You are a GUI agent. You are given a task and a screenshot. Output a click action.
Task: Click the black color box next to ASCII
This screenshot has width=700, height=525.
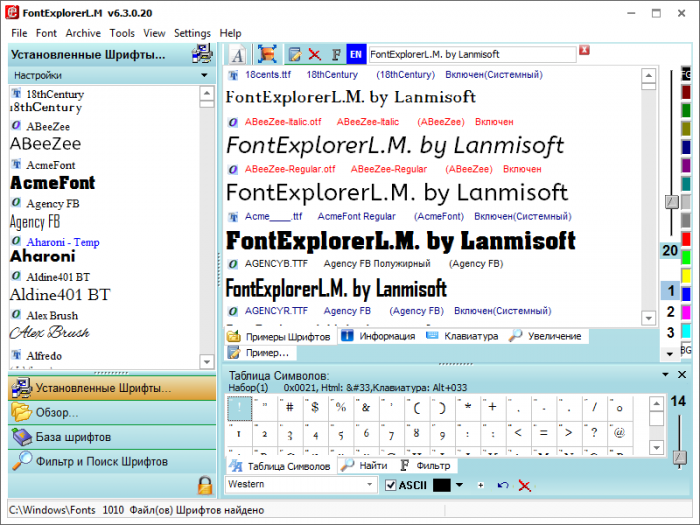[x=442, y=485]
